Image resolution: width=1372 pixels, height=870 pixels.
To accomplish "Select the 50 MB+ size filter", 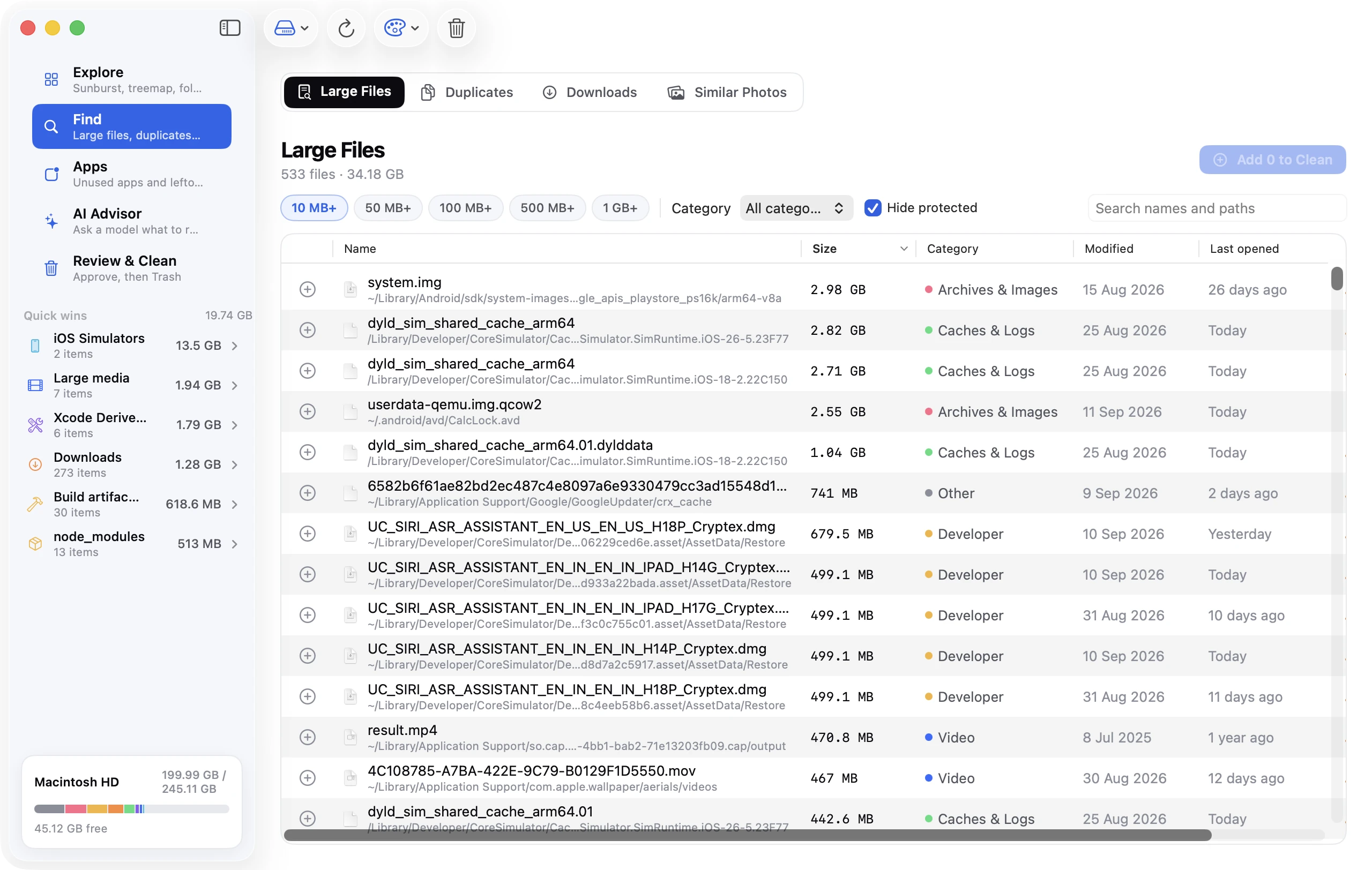I will pyautogui.click(x=388, y=208).
